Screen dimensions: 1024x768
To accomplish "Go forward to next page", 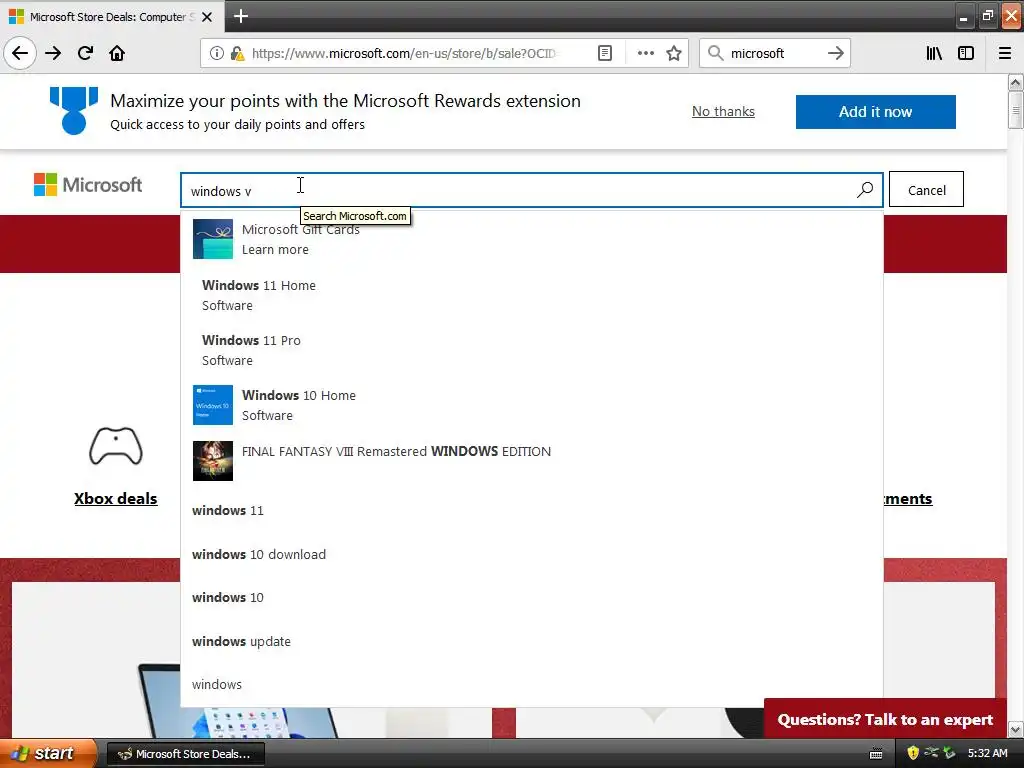I will (x=53, y=53).
